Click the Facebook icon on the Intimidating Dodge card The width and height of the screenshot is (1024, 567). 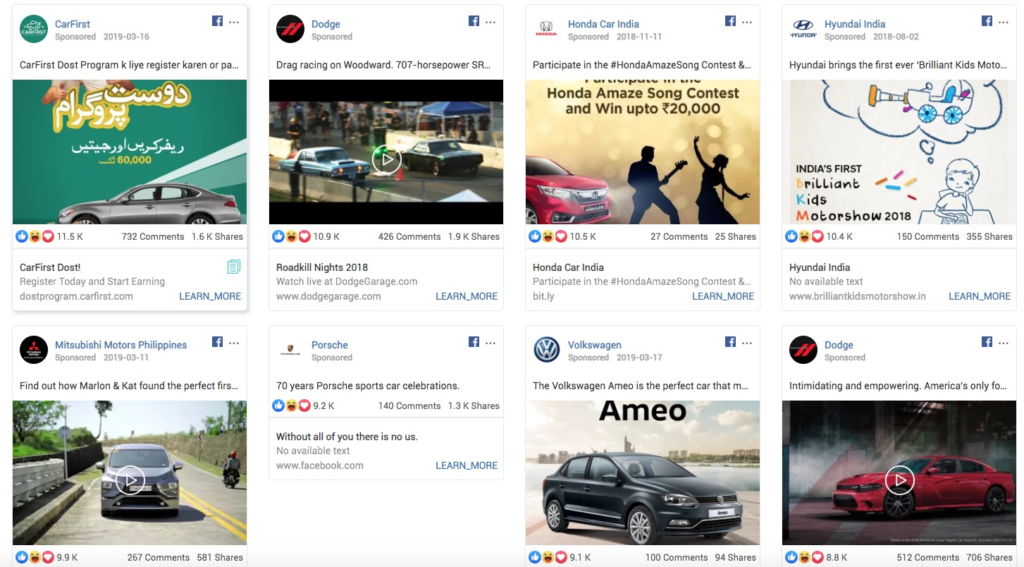pos(987,342)
